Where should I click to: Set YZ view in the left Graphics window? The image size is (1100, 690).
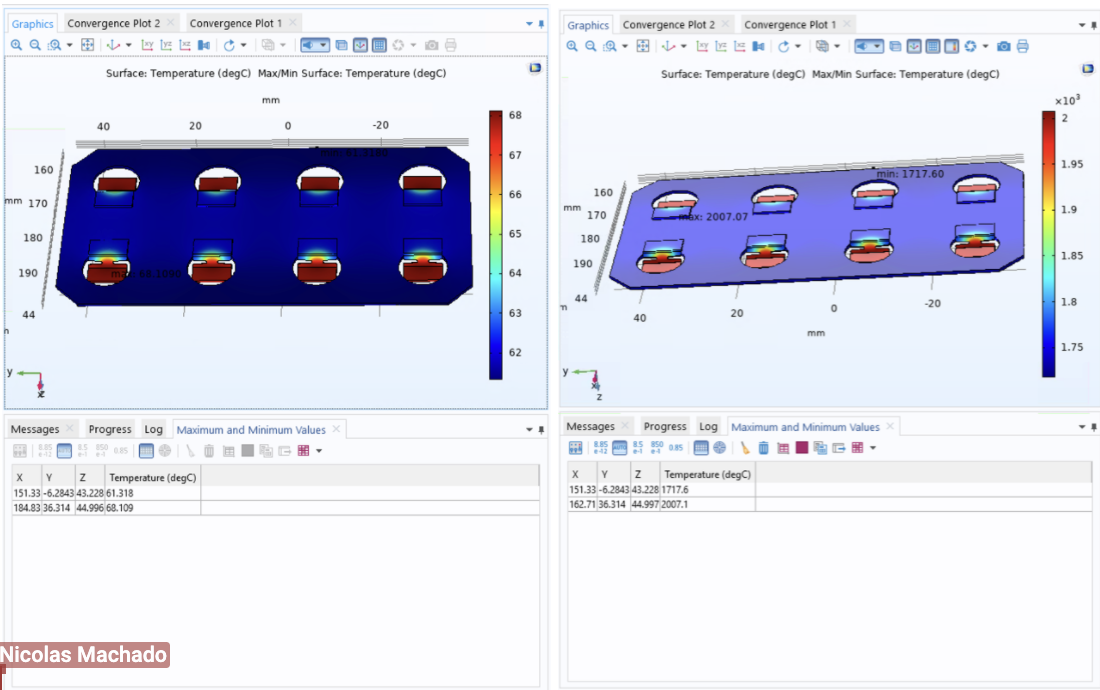166,45
